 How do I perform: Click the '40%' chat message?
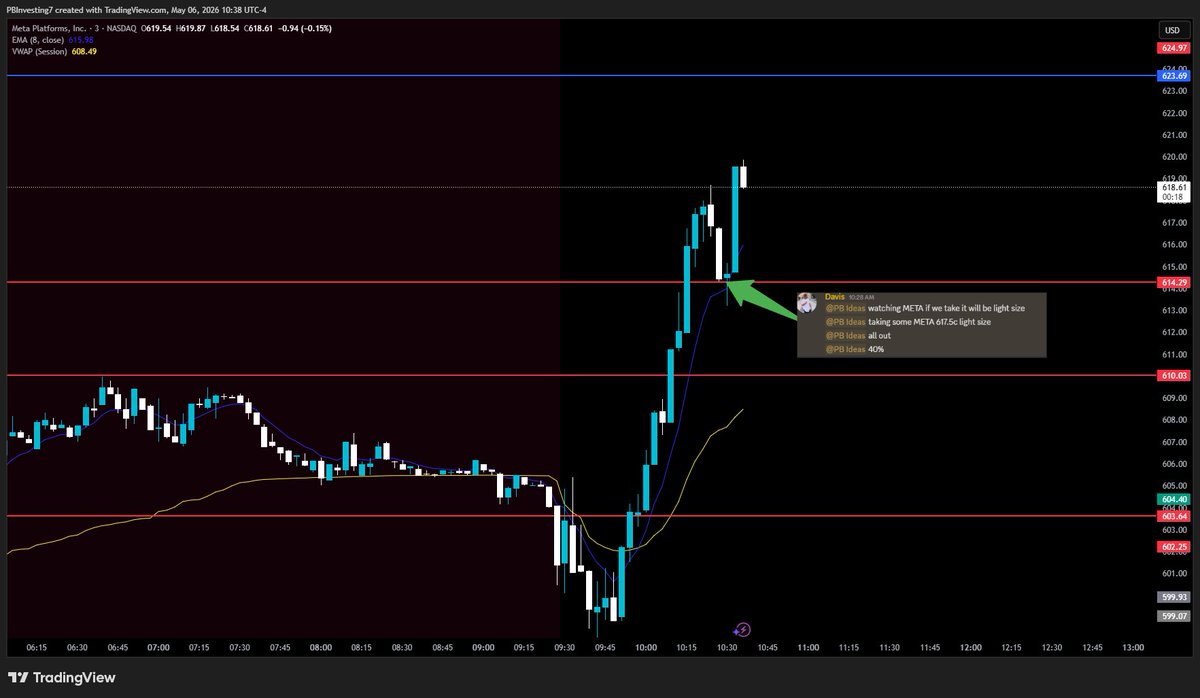876,349
